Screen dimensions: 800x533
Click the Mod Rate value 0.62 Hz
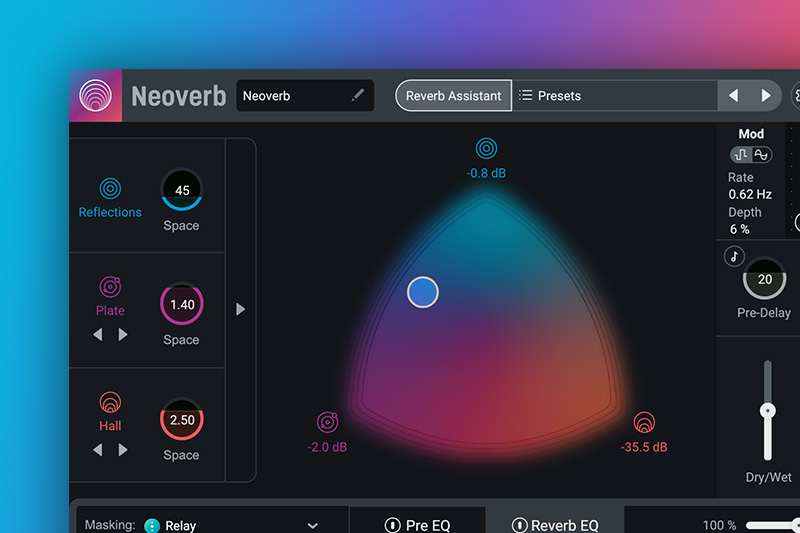750,194
